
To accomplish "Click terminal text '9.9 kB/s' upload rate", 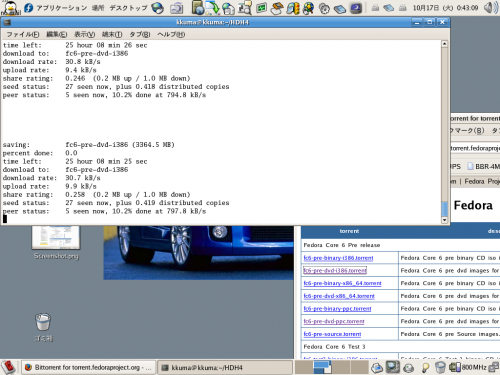I will click(x=81, y=186).
